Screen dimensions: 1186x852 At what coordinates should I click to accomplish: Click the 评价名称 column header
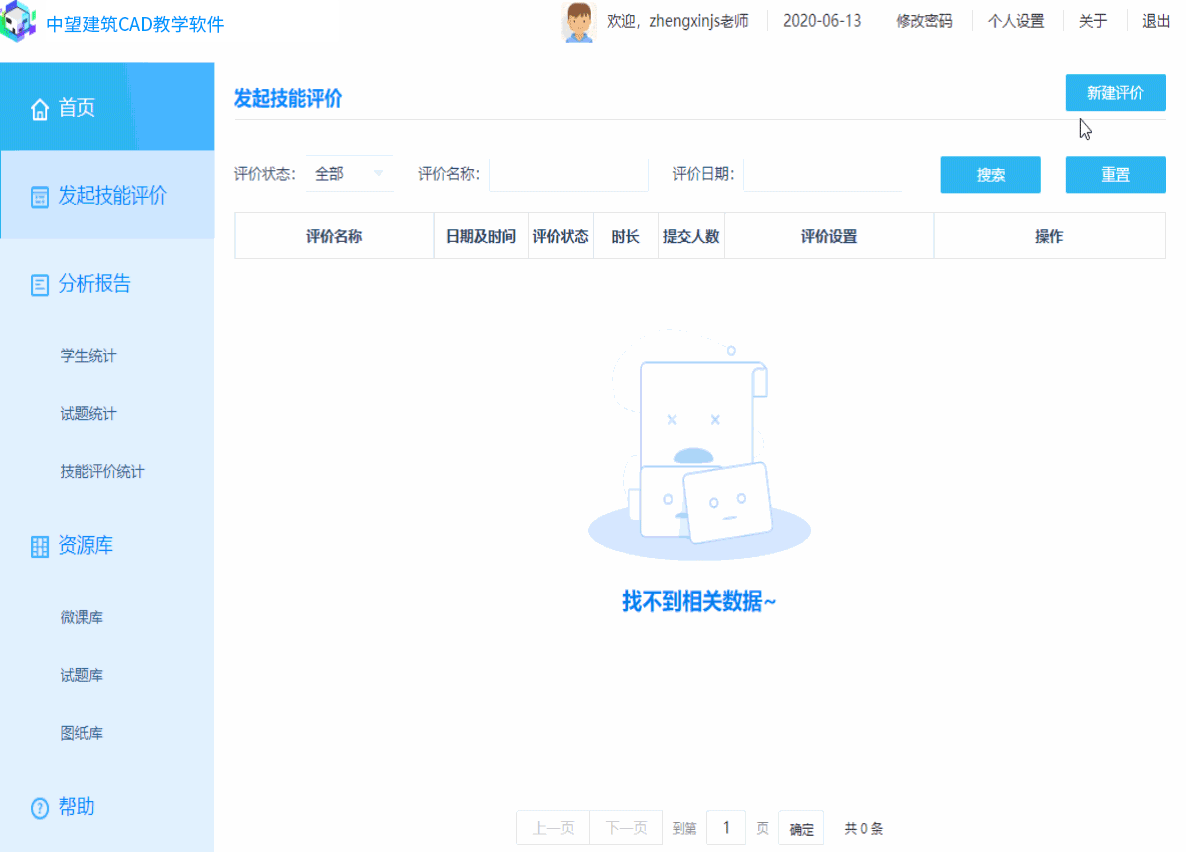pos(334,236)
